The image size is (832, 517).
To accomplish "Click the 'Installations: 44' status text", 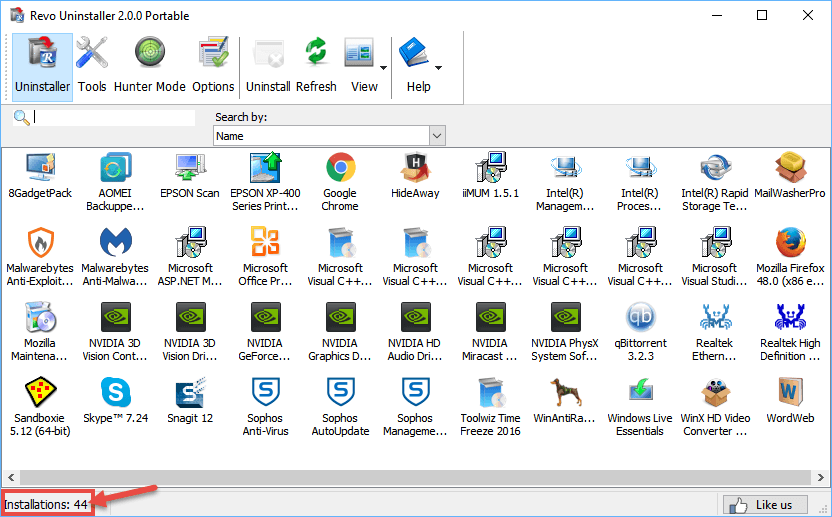I will point(46,504).
